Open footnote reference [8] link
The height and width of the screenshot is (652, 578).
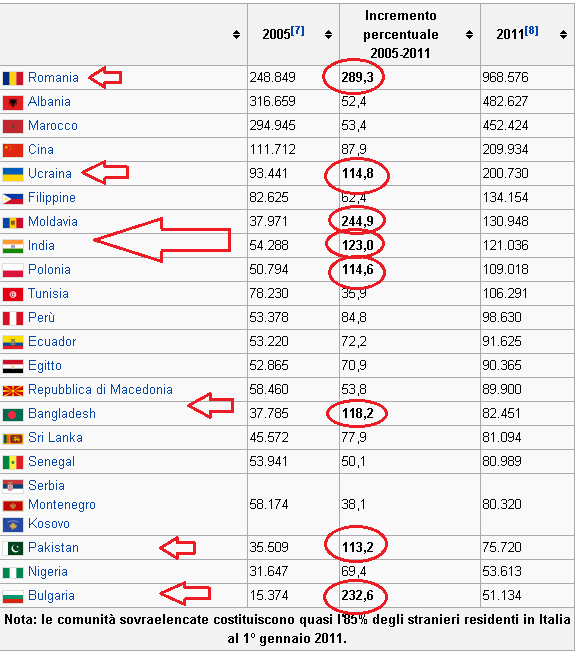[531, 31]
